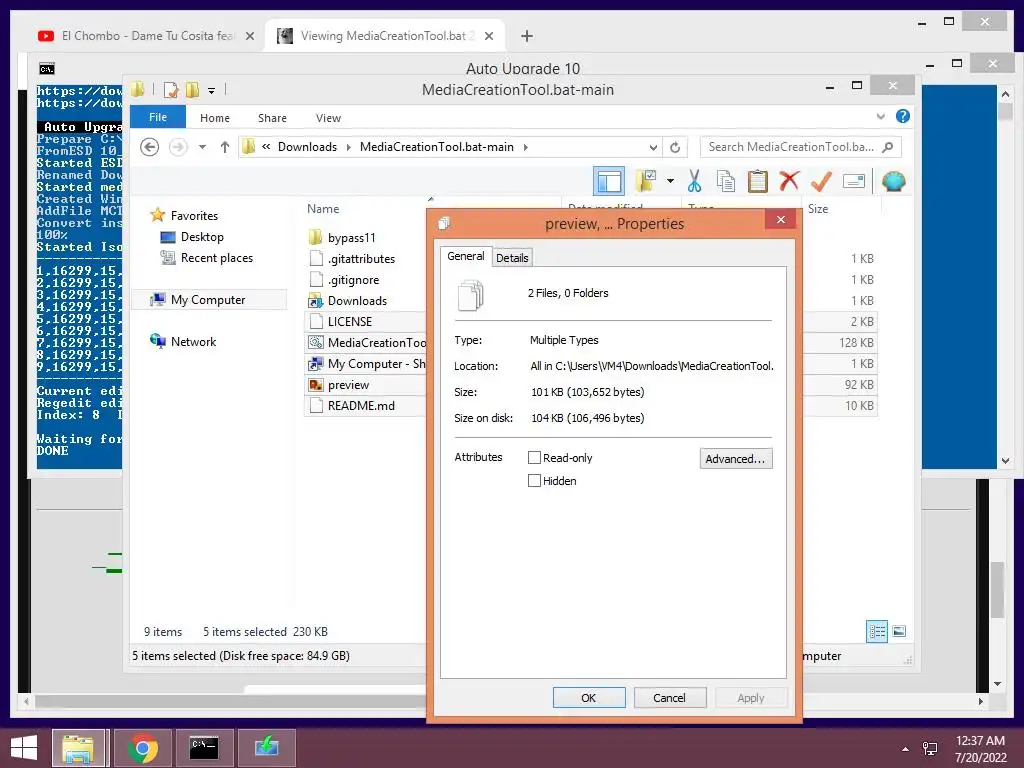Select the Downloads shortcut item
1024x768 pixels.
click(x=357, y=300)
